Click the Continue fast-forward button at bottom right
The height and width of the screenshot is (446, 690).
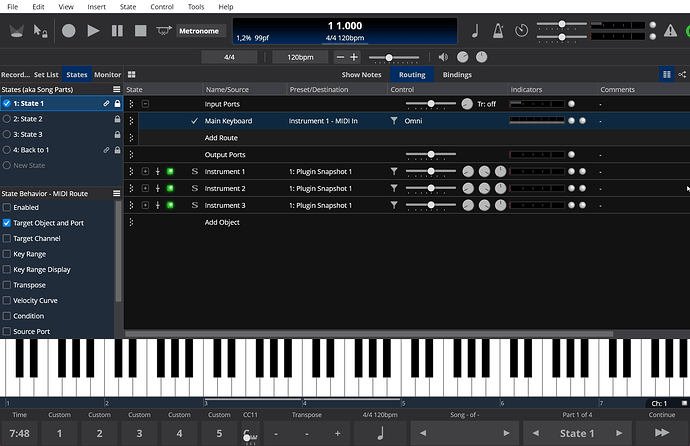661,433
